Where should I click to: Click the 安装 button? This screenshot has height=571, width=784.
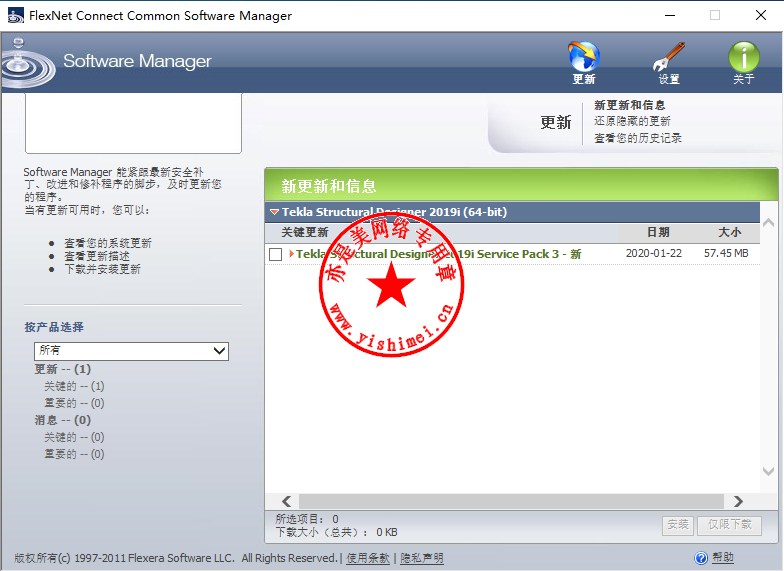pyautogui.click(x=678, y=525)
